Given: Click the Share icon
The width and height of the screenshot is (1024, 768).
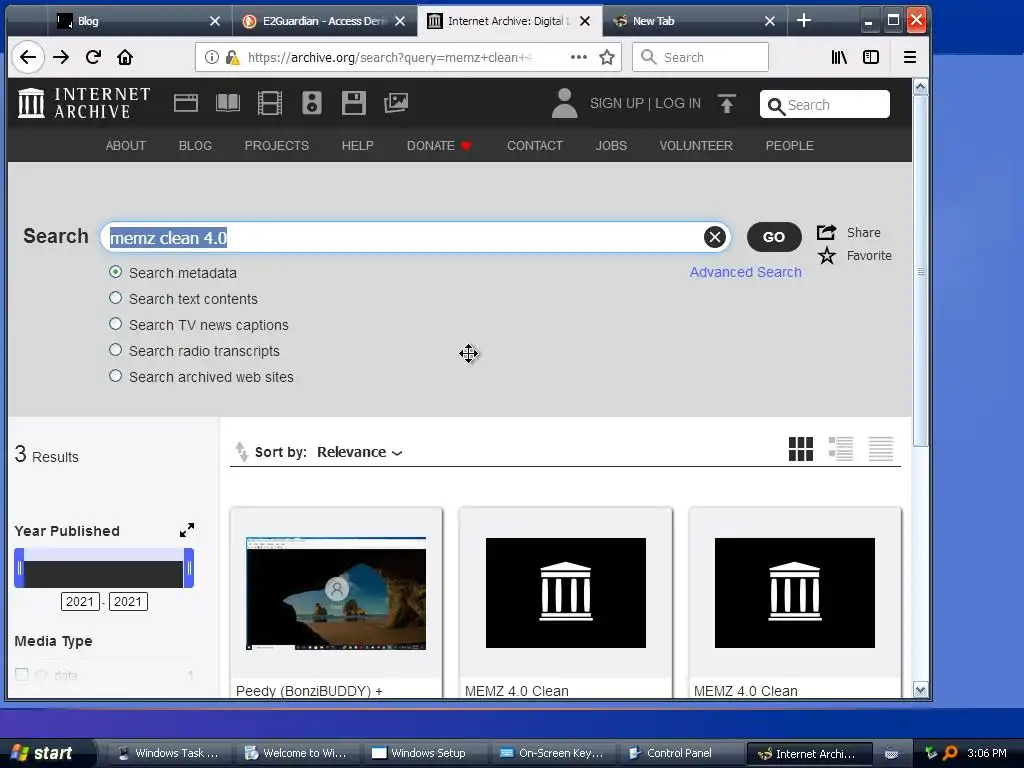Looking at the screenshot, I should point(826,232).
